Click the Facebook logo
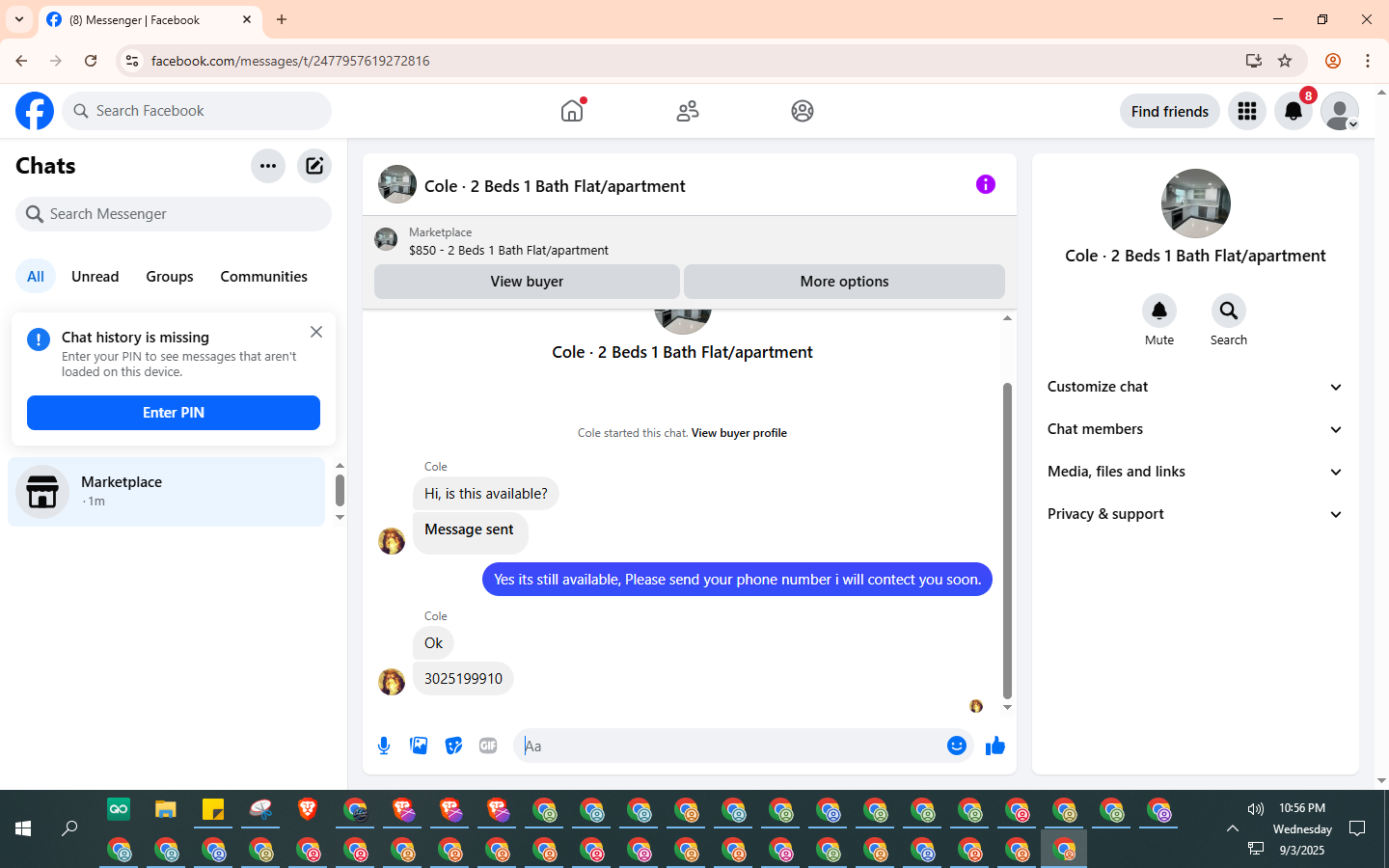Image resolution: width=1389 pixels, height=868 pixels. 35,111
